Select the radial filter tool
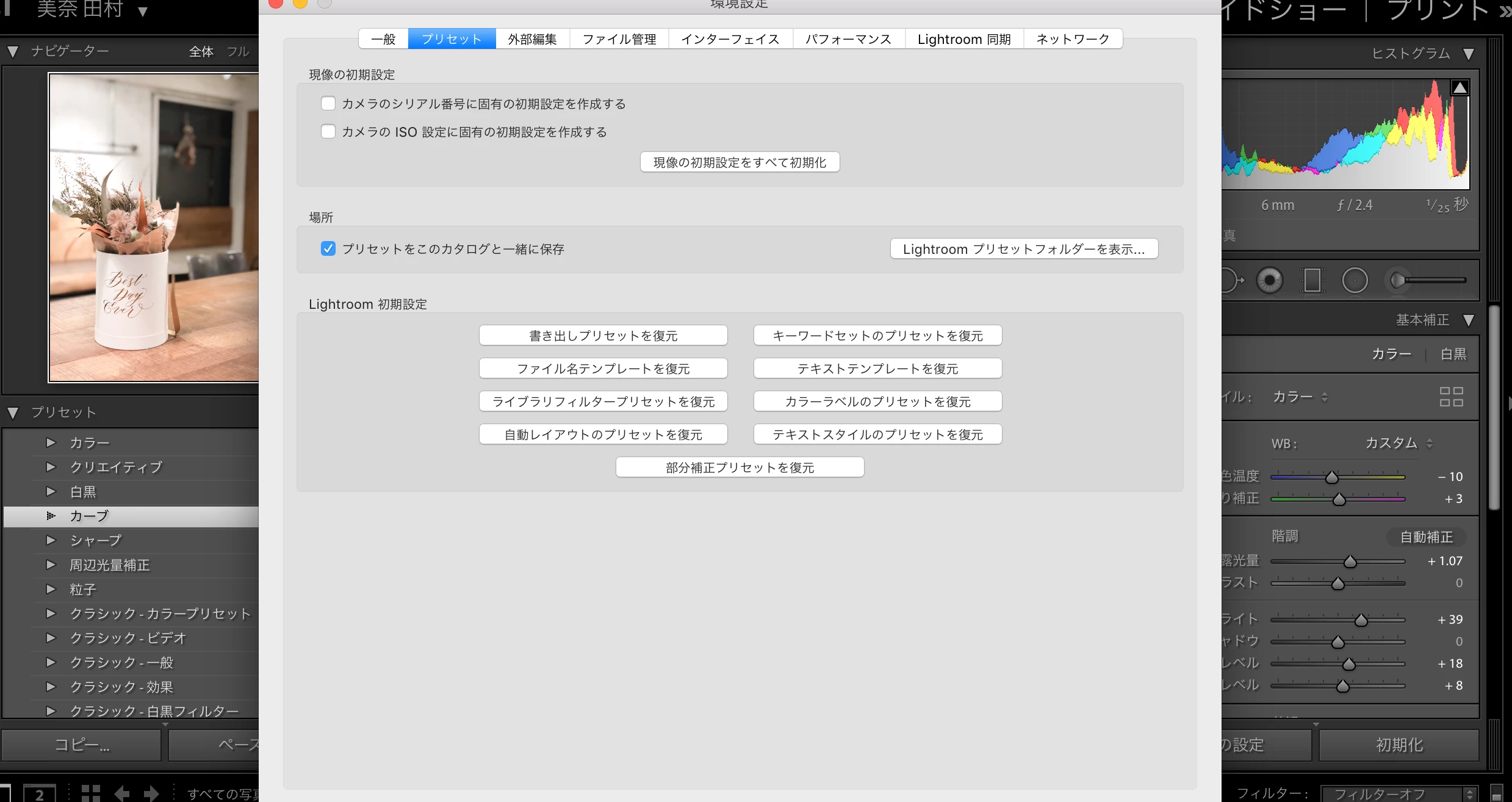The image size is (1512, 802). point(1355,281)
